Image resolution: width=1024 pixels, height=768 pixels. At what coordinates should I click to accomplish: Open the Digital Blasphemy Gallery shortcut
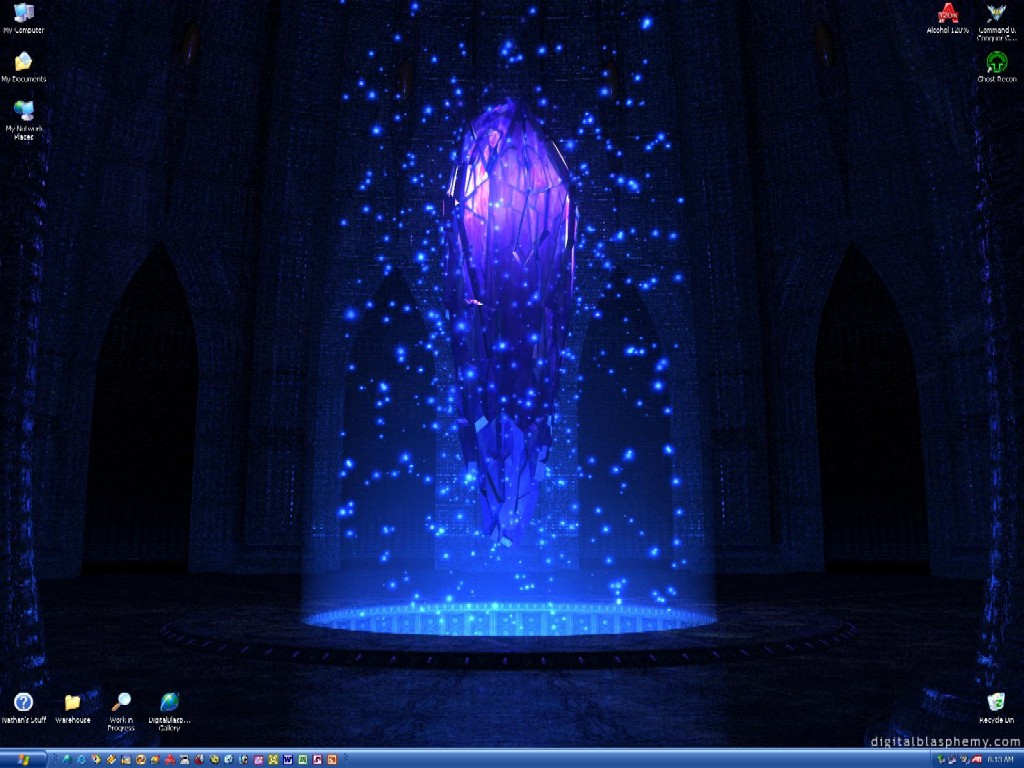(170, 703)
